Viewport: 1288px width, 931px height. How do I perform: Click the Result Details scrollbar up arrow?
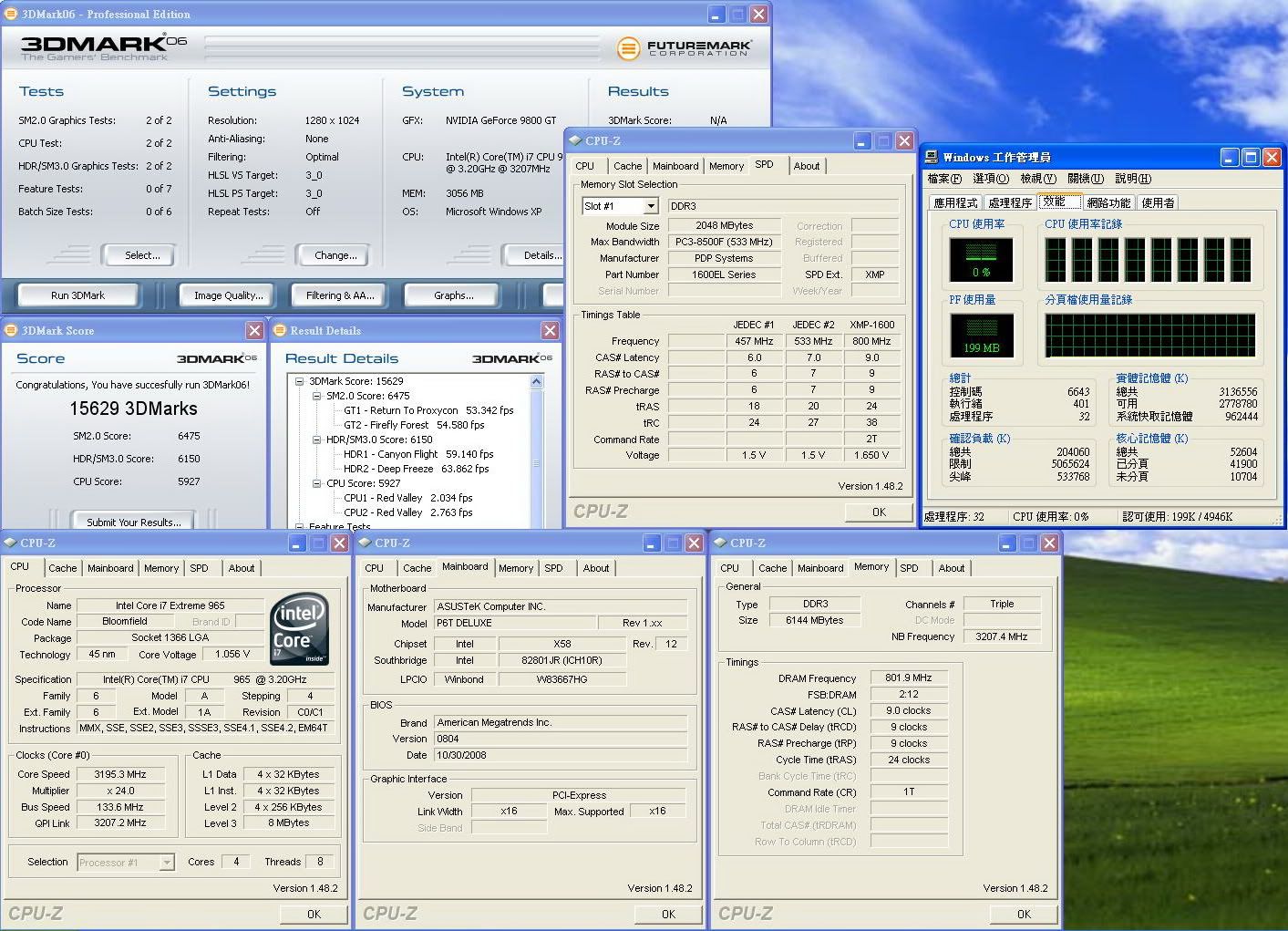click(x=536, y=381)
